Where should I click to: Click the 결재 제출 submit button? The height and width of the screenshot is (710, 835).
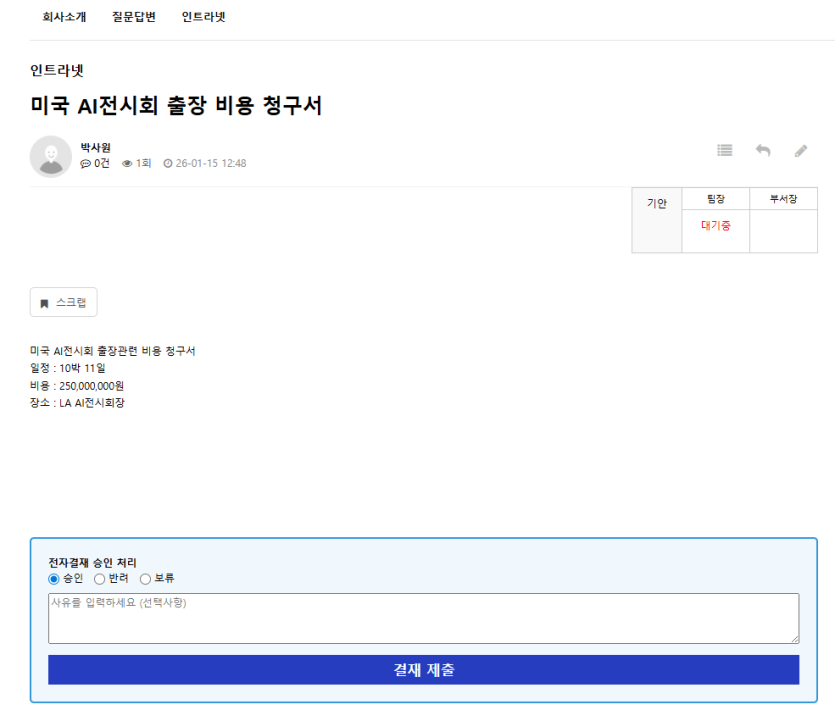pyautogui.click(x=423, y=670)
